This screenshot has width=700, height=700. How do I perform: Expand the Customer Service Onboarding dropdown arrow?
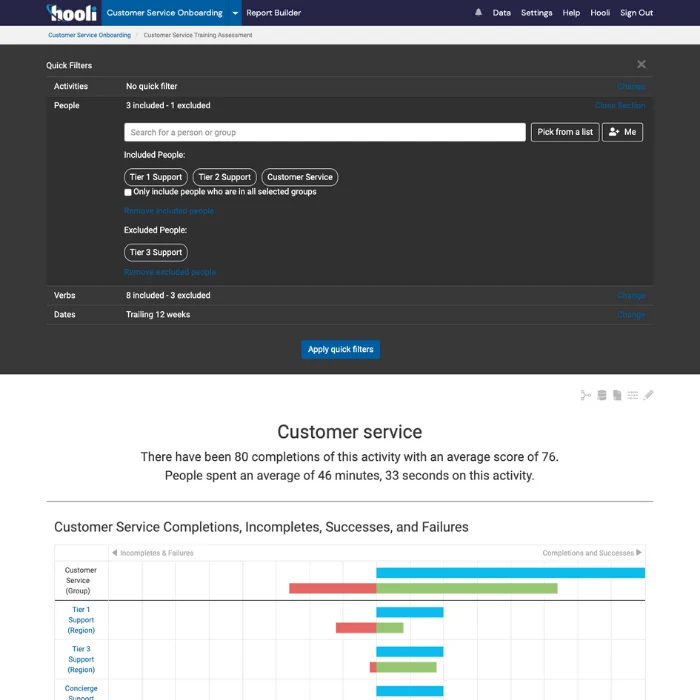[235, 13]
